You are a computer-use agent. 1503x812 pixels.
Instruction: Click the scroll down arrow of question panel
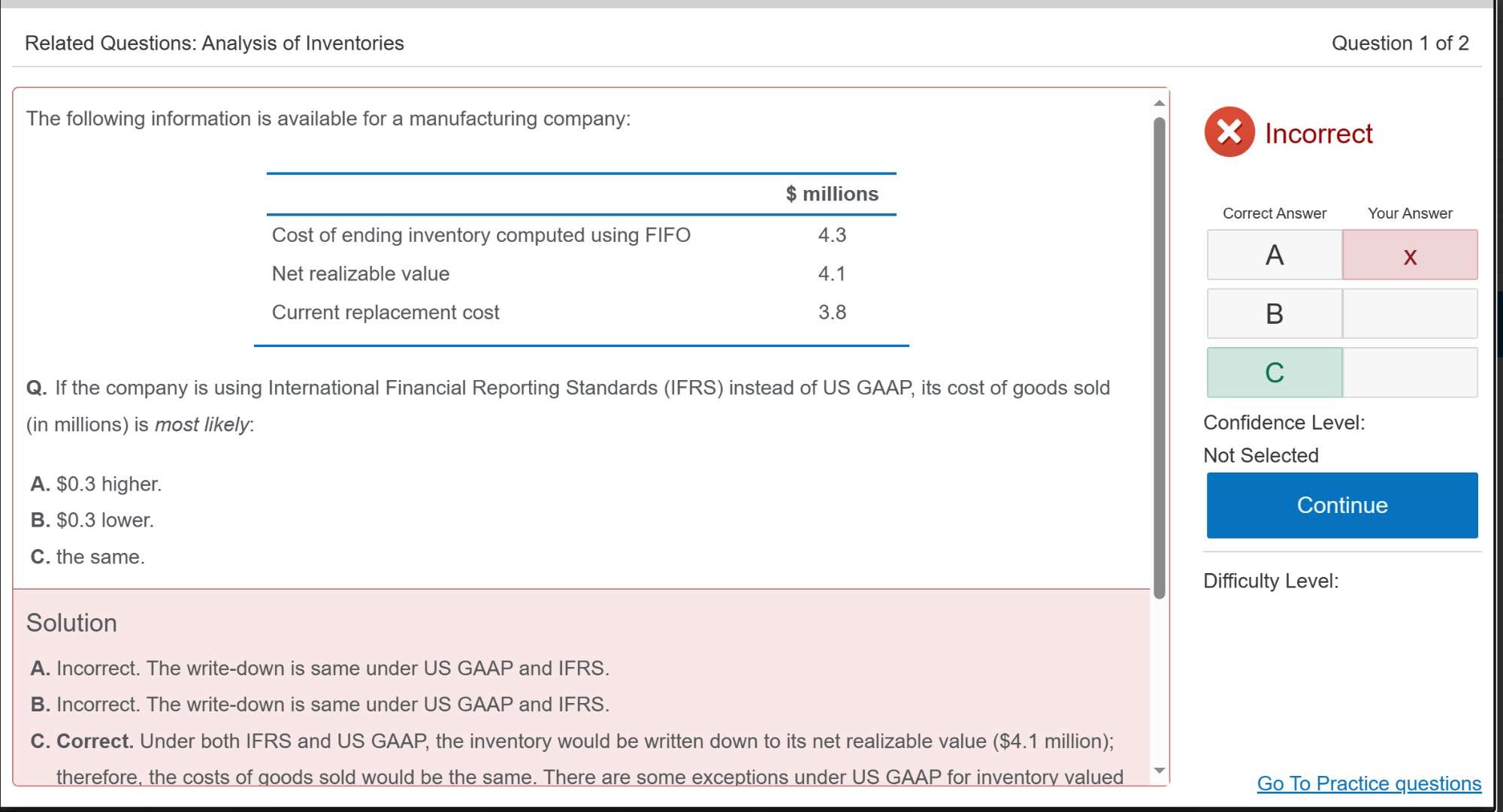(x=1160, y=771)
